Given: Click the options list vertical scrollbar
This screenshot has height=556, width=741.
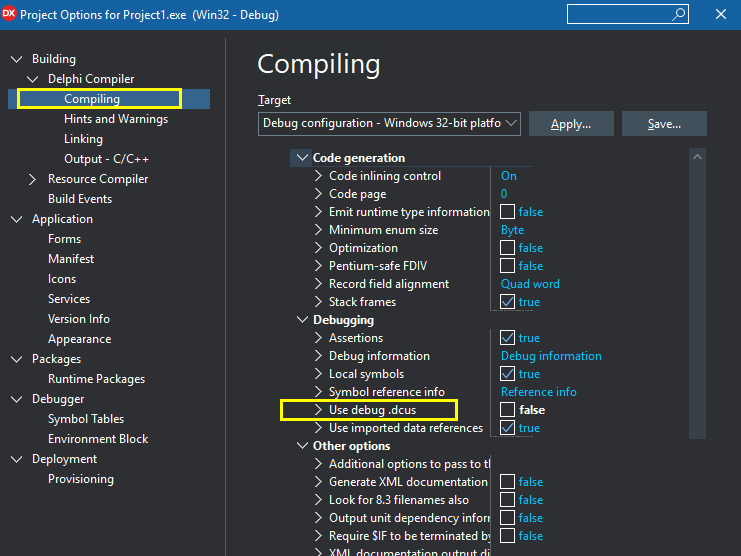Looking at the screenshot, I should (697, 350).
